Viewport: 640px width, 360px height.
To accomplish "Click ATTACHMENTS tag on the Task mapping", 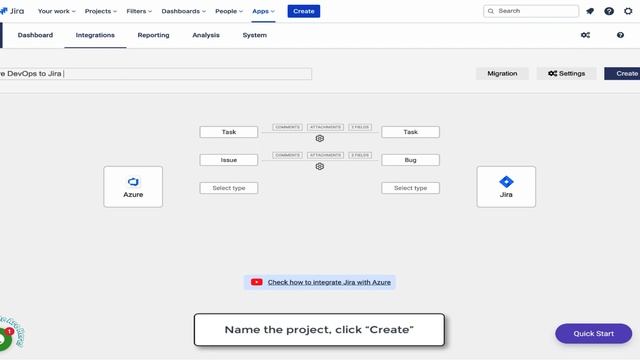I will coord(325,127).
